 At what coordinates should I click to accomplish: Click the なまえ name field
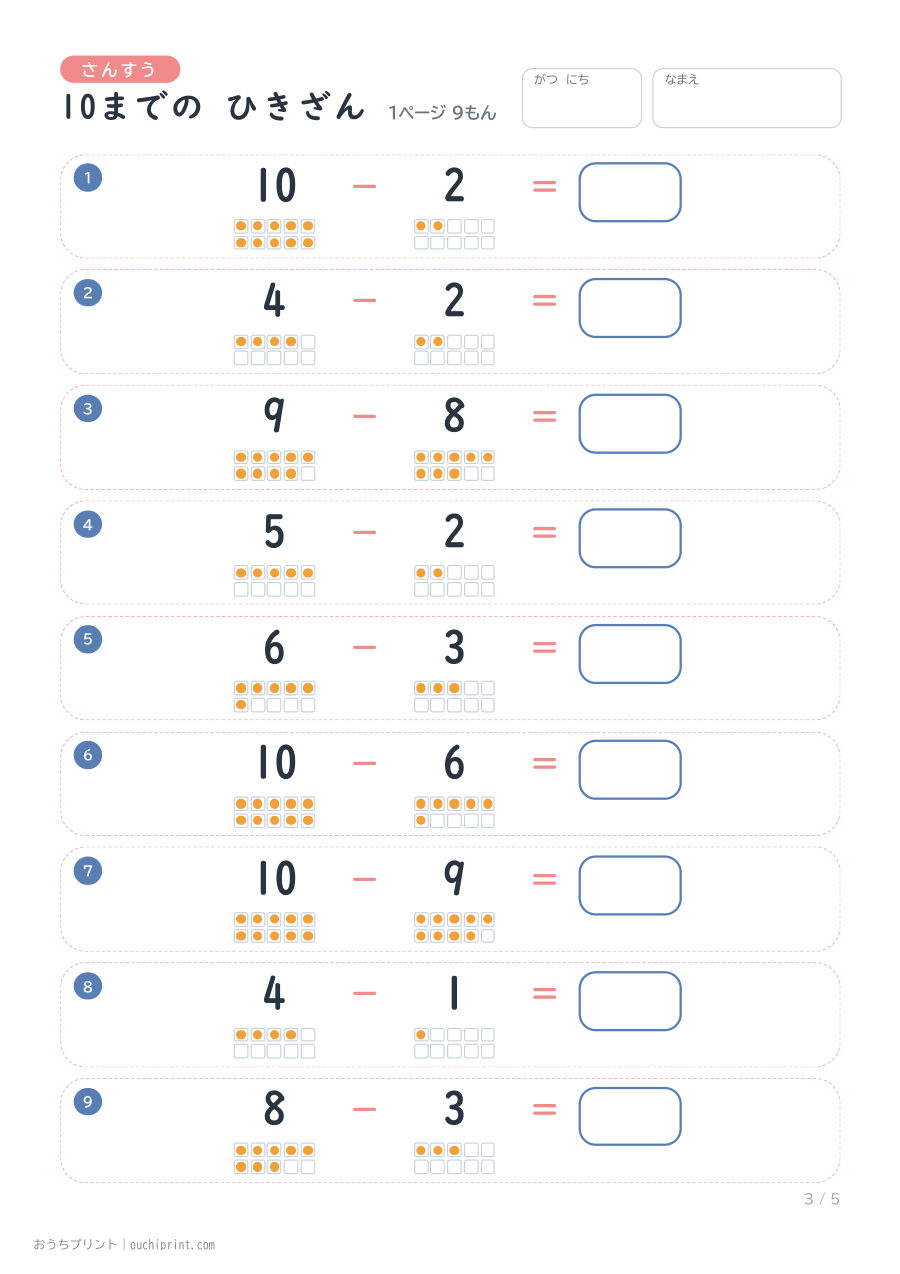tap(747, 98)
